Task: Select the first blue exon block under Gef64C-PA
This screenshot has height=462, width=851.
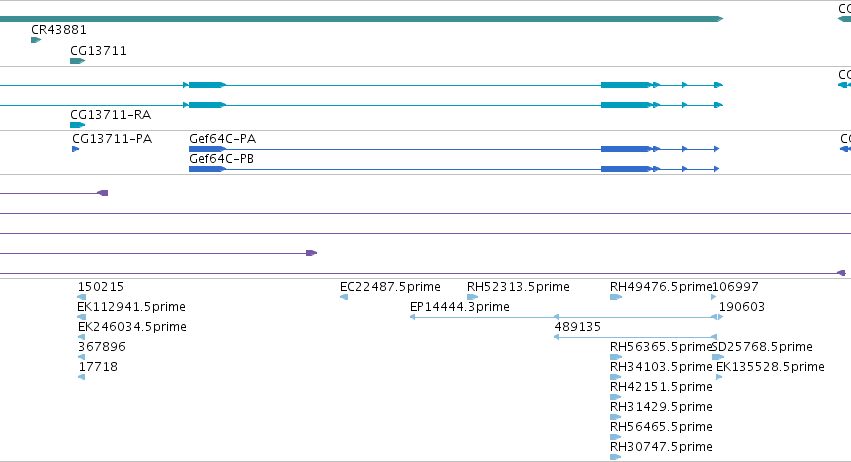Action: click(x=207, y=149)
